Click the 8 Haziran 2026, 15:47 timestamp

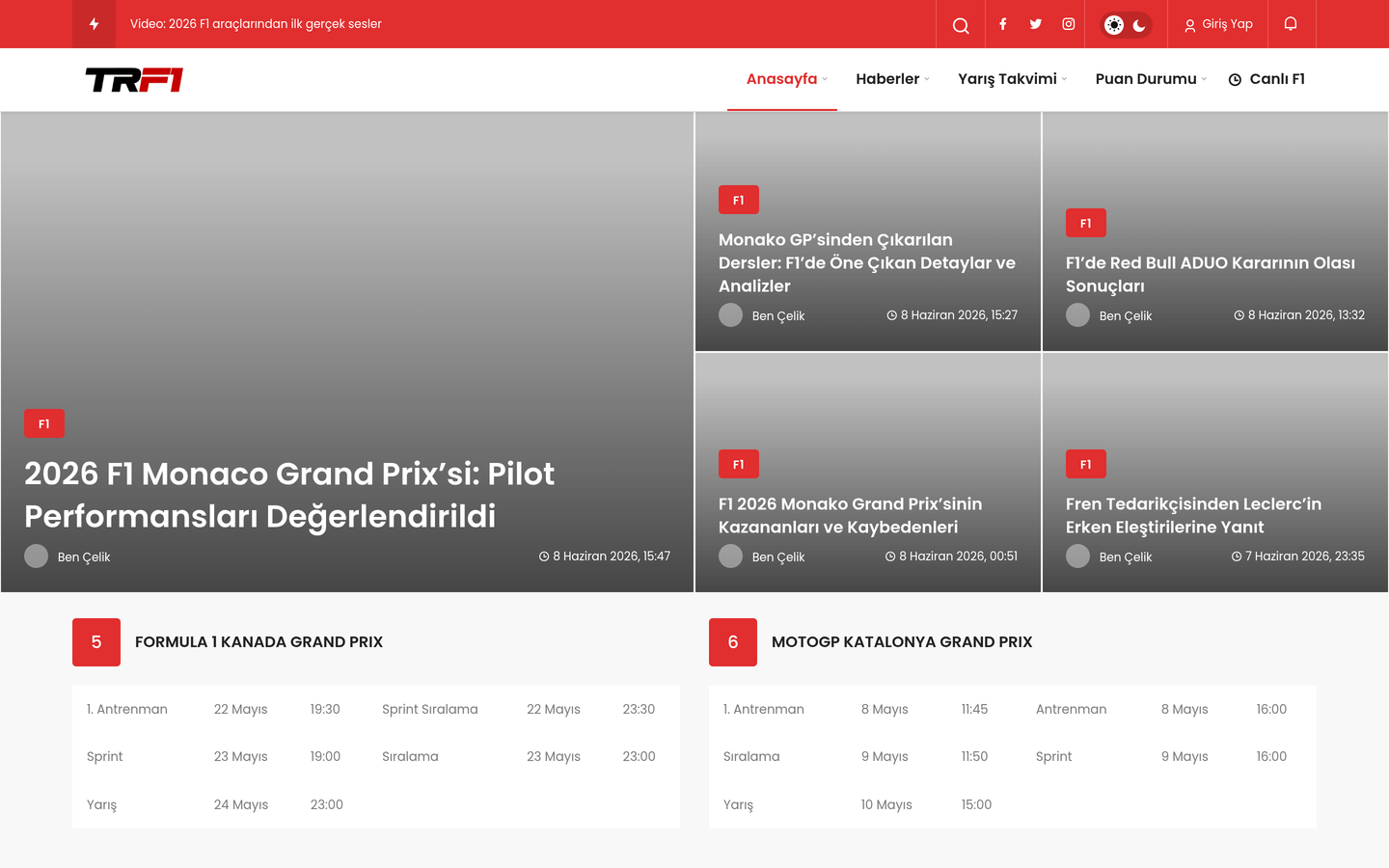pos(605,556)
